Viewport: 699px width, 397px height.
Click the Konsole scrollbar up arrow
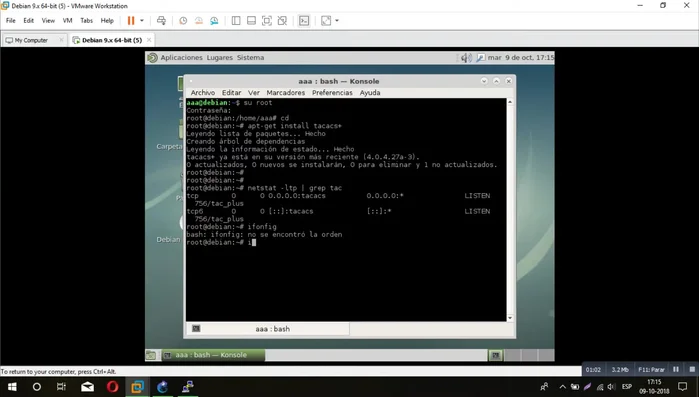(x=510, y=102)
